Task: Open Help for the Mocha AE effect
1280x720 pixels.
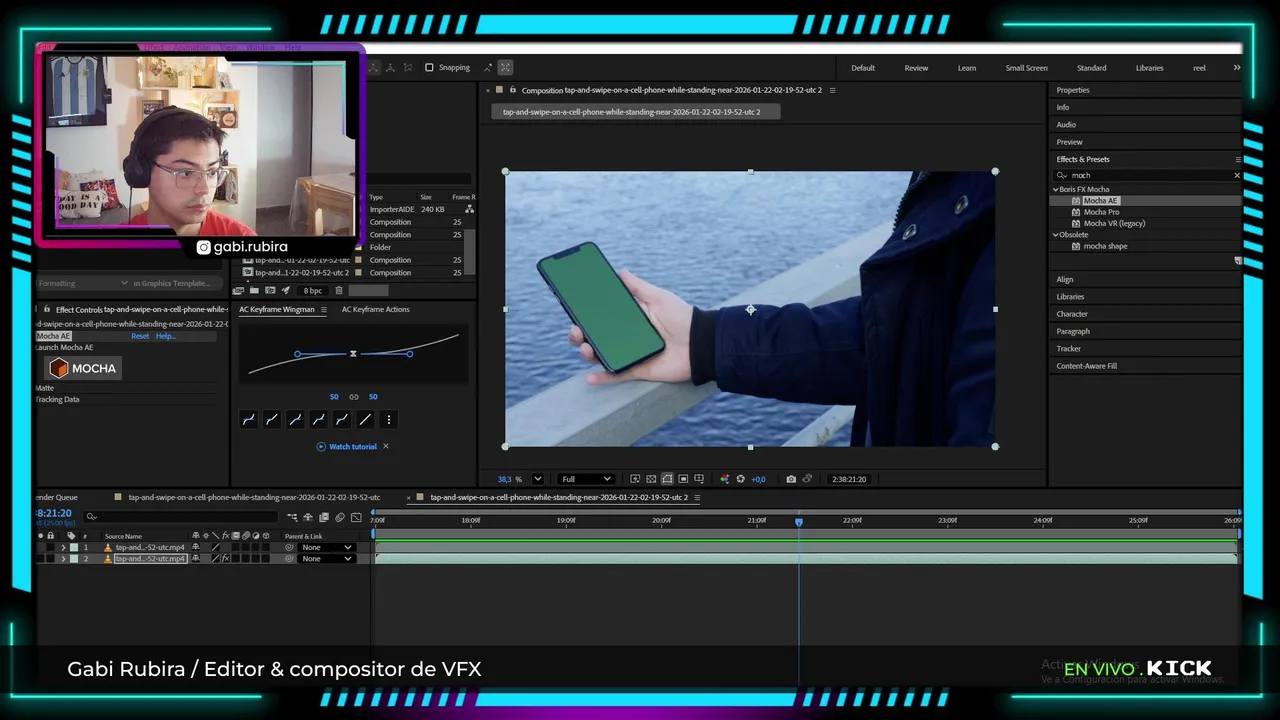Action: click(165, 336)
